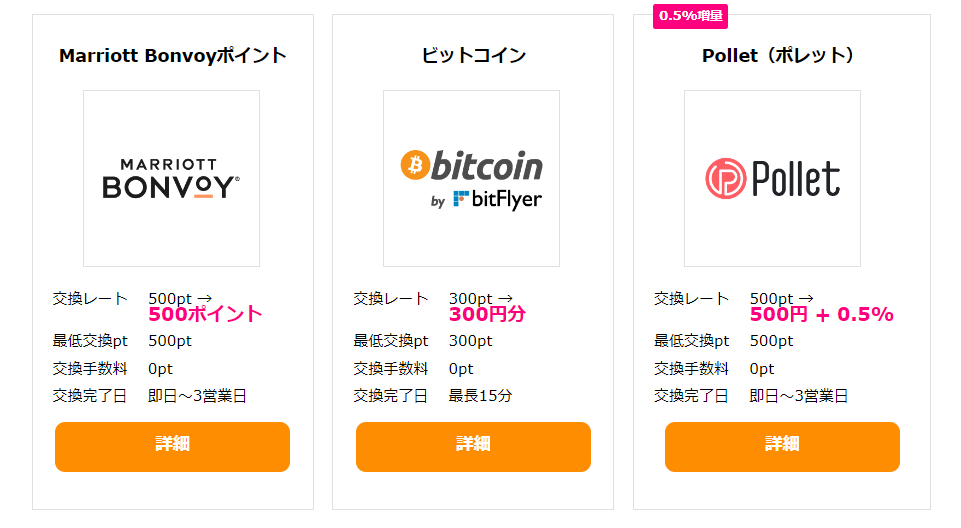Click the Bitcoin 最低交換pt value 300pt
The image size is (961, 528).
[471, 341]
